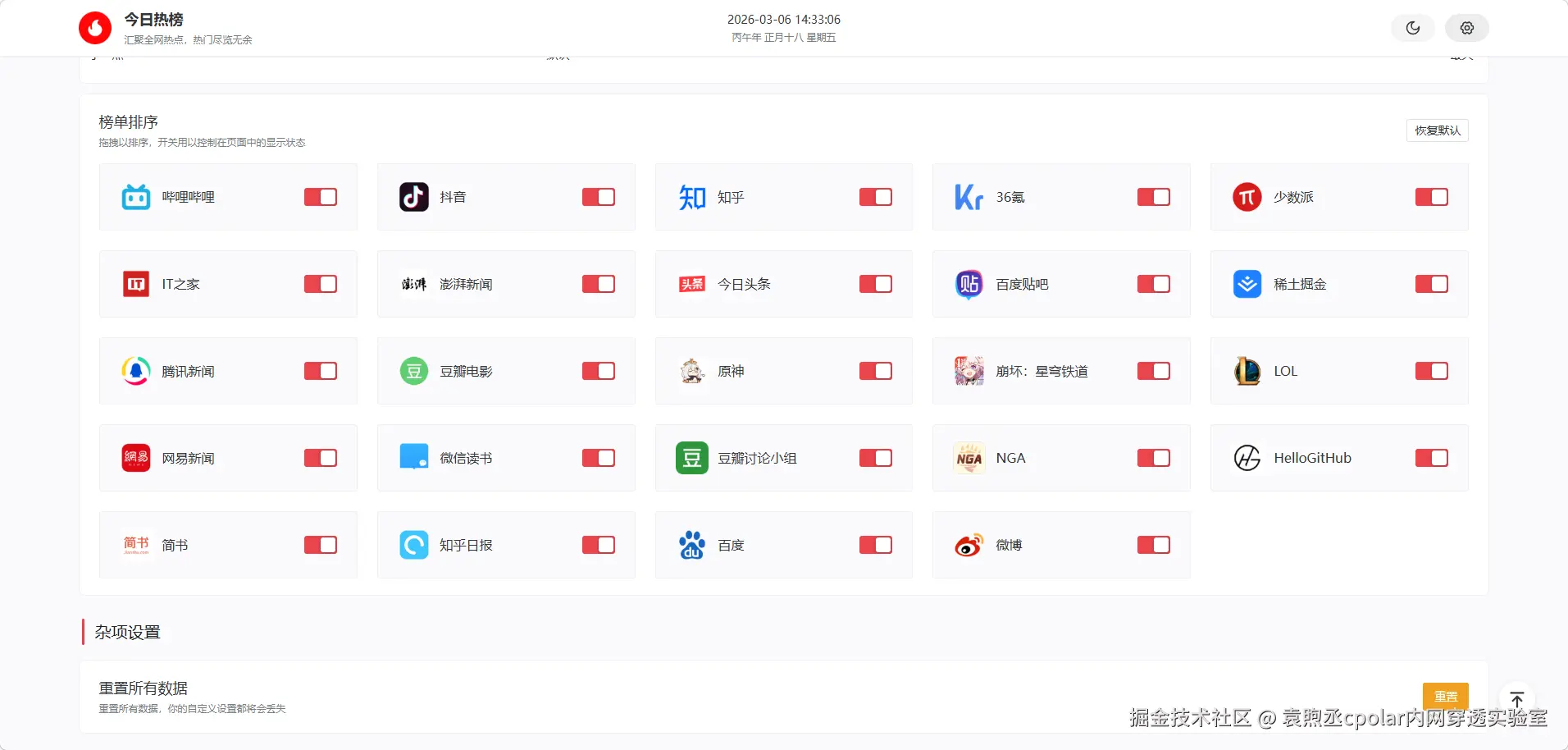Toggle the 豆瓣讨论小组 switch
This screenshot has height=750, width=1568.
pos(876,458)
